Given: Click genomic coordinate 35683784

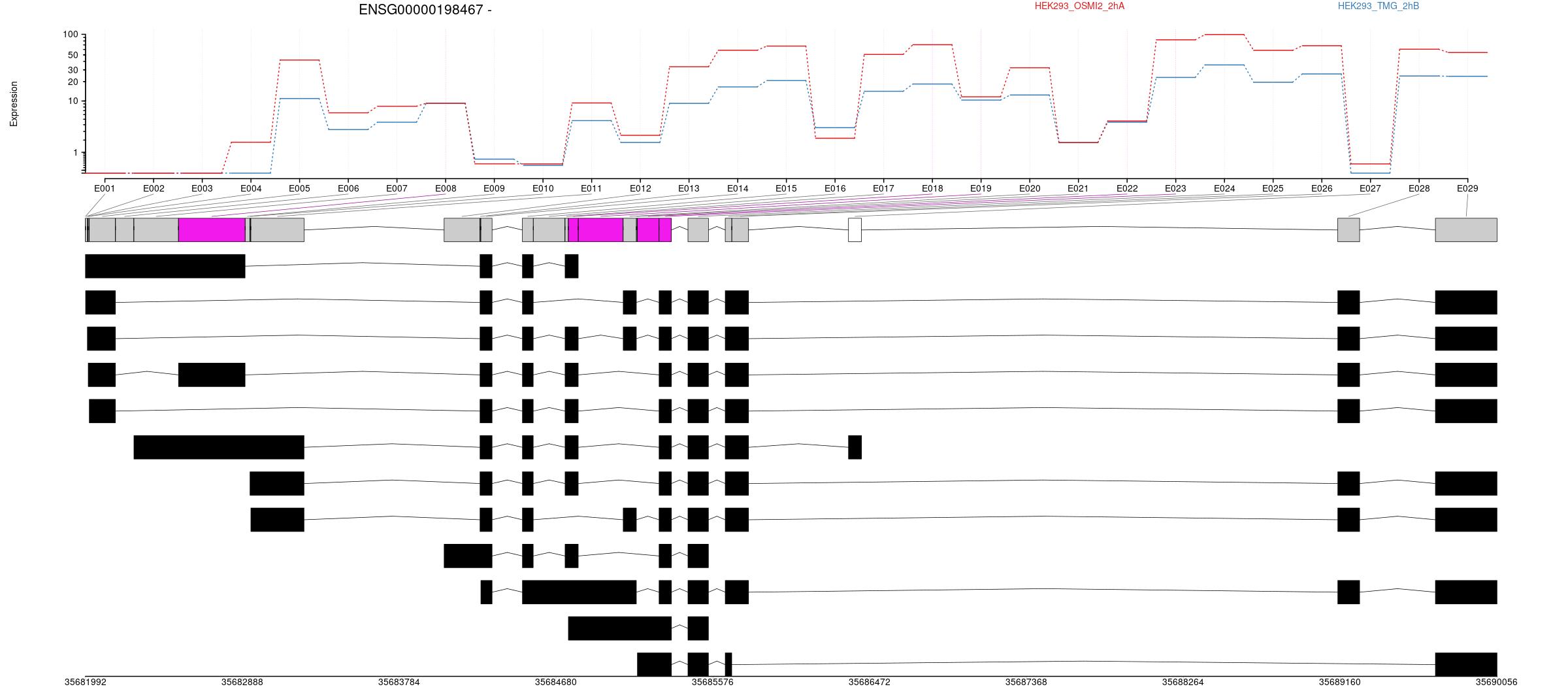Looking at the screenshot, I should pos(399,682).
